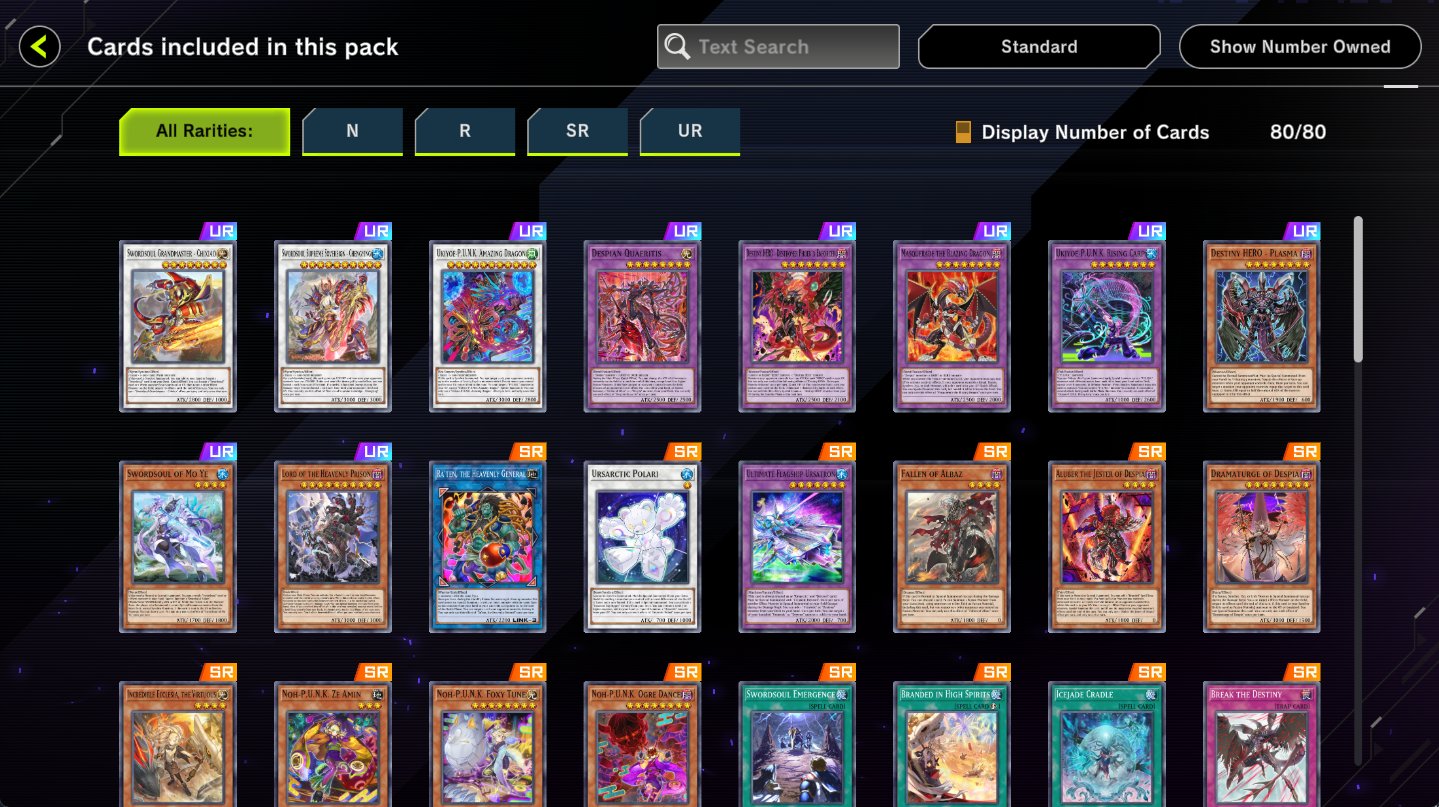Grab the vertical card list scrollbar
The height and width of the screenshot is (807, 1439).
point(1357,289)
